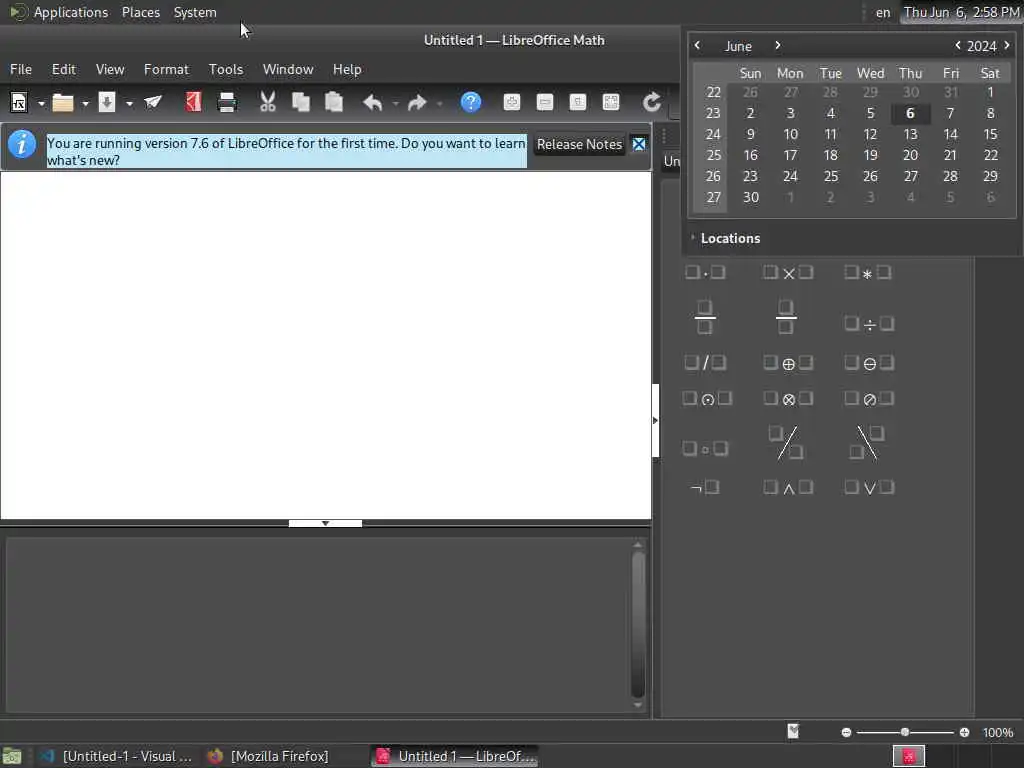
Task: Click the zoom slider handle in status bar
Action: pos(904,732)
